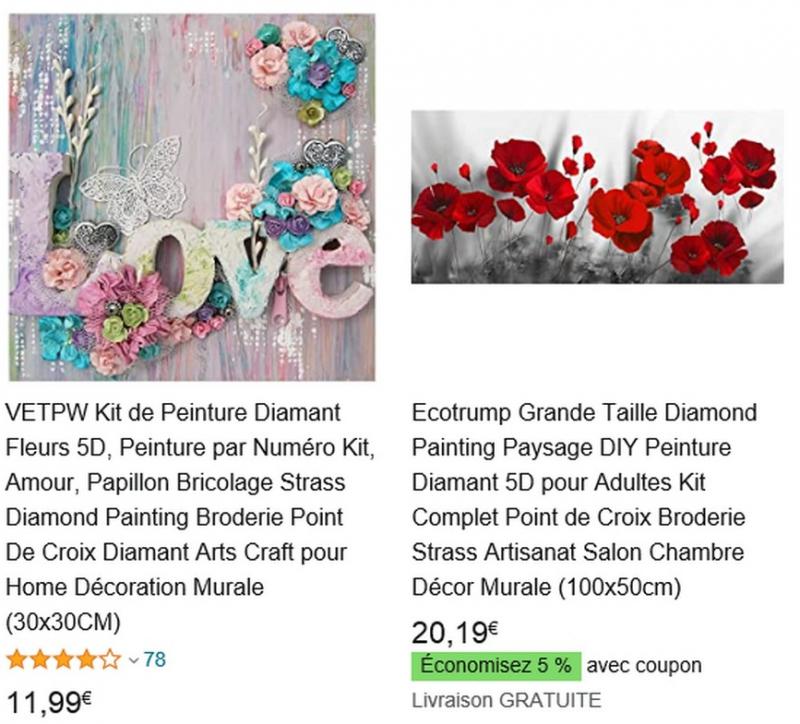Image resolution: width=800 pixels, height=724 pixels.
Task: Click the green Économisez 5 % coupon badge
Action: (496, 666)
